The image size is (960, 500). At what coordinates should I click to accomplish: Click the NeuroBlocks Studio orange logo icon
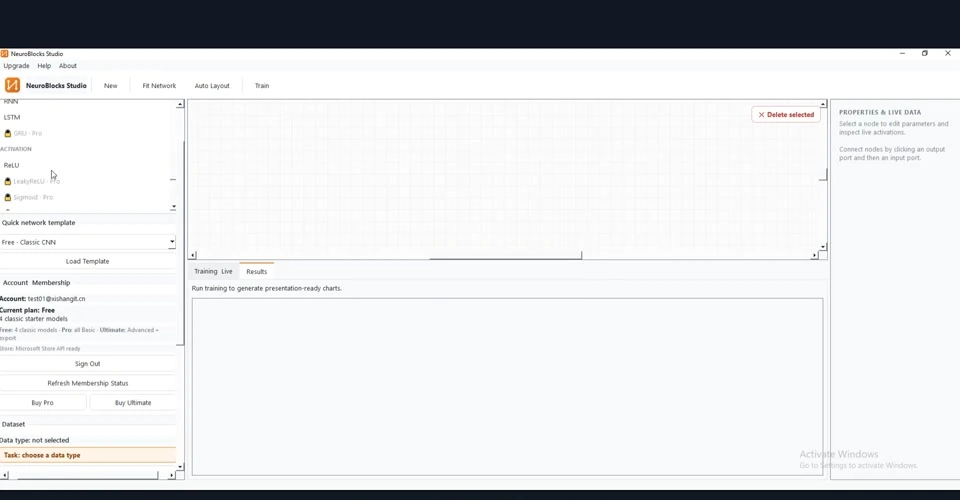(x=12, y=85)
